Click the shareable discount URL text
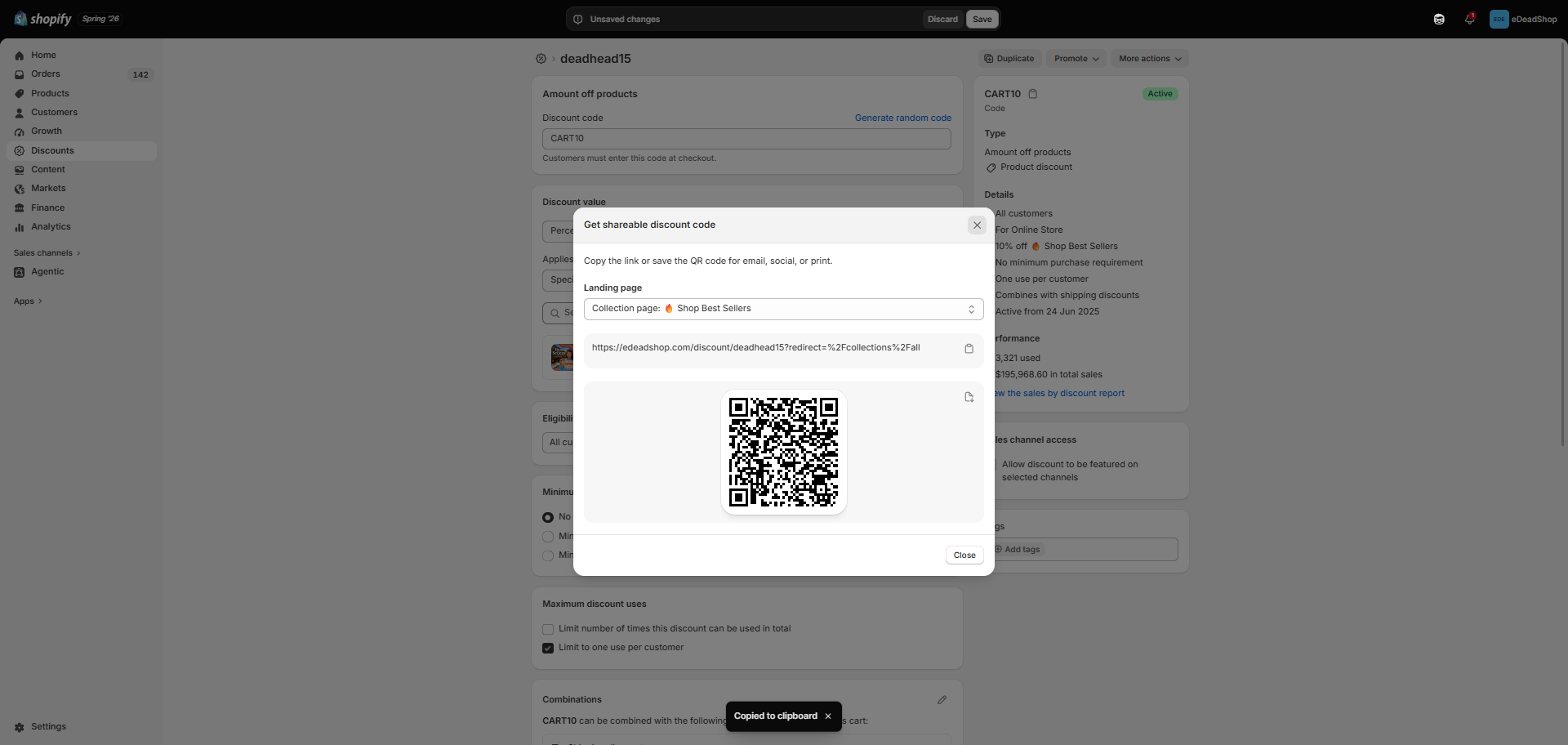Image resolution: width=1568 pixels, height=745 pixels. point(755,348)
